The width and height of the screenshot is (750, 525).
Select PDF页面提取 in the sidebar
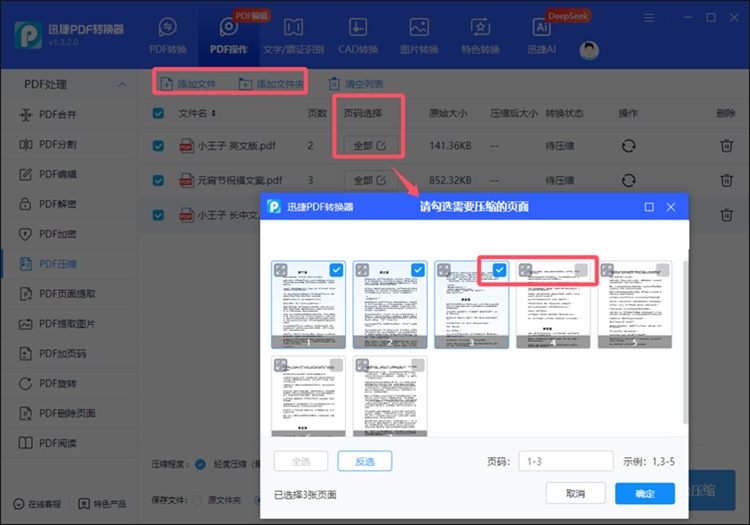click(x=69, y=294)
